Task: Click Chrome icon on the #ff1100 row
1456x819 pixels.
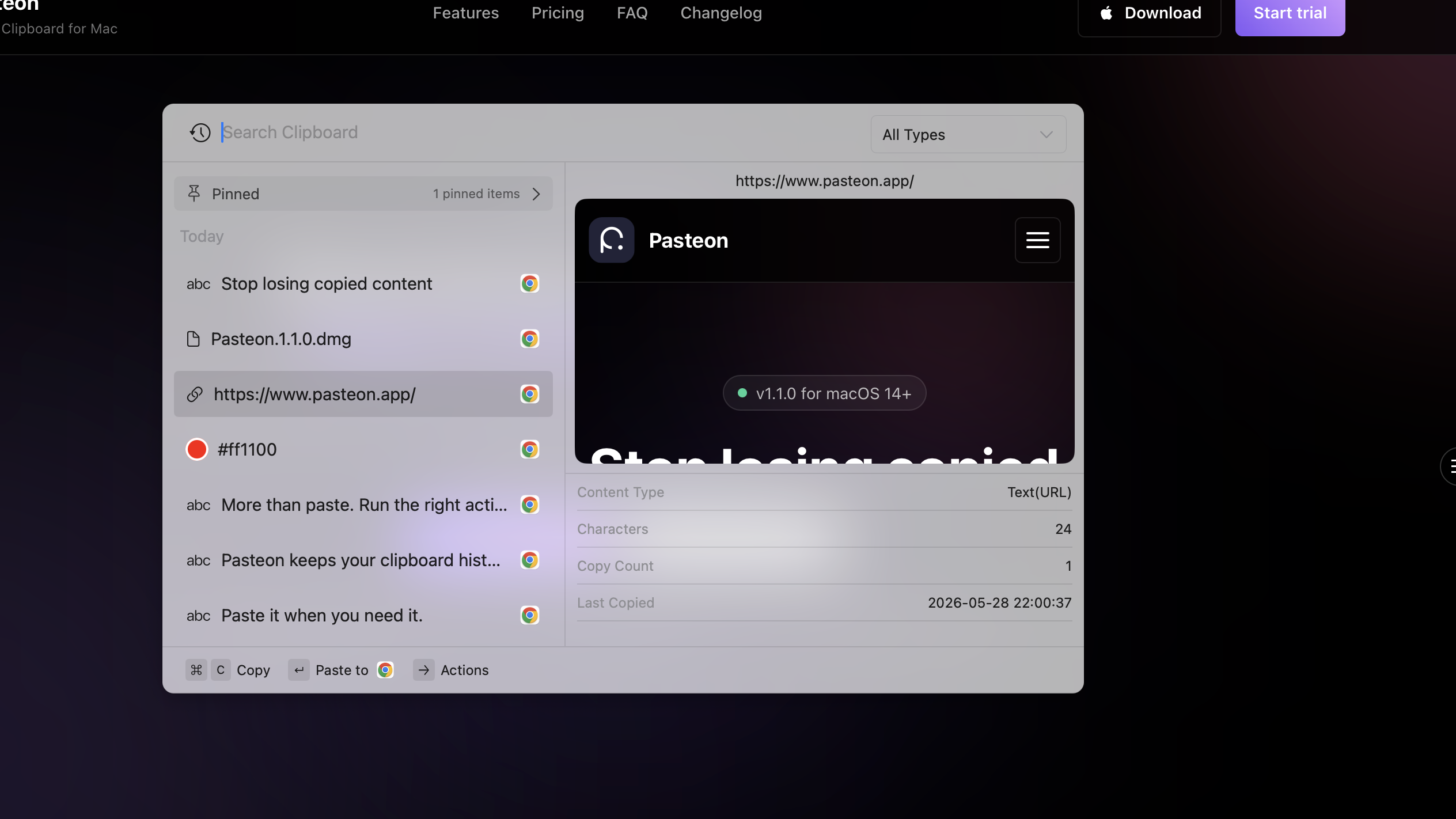Action: click(529, 449)
